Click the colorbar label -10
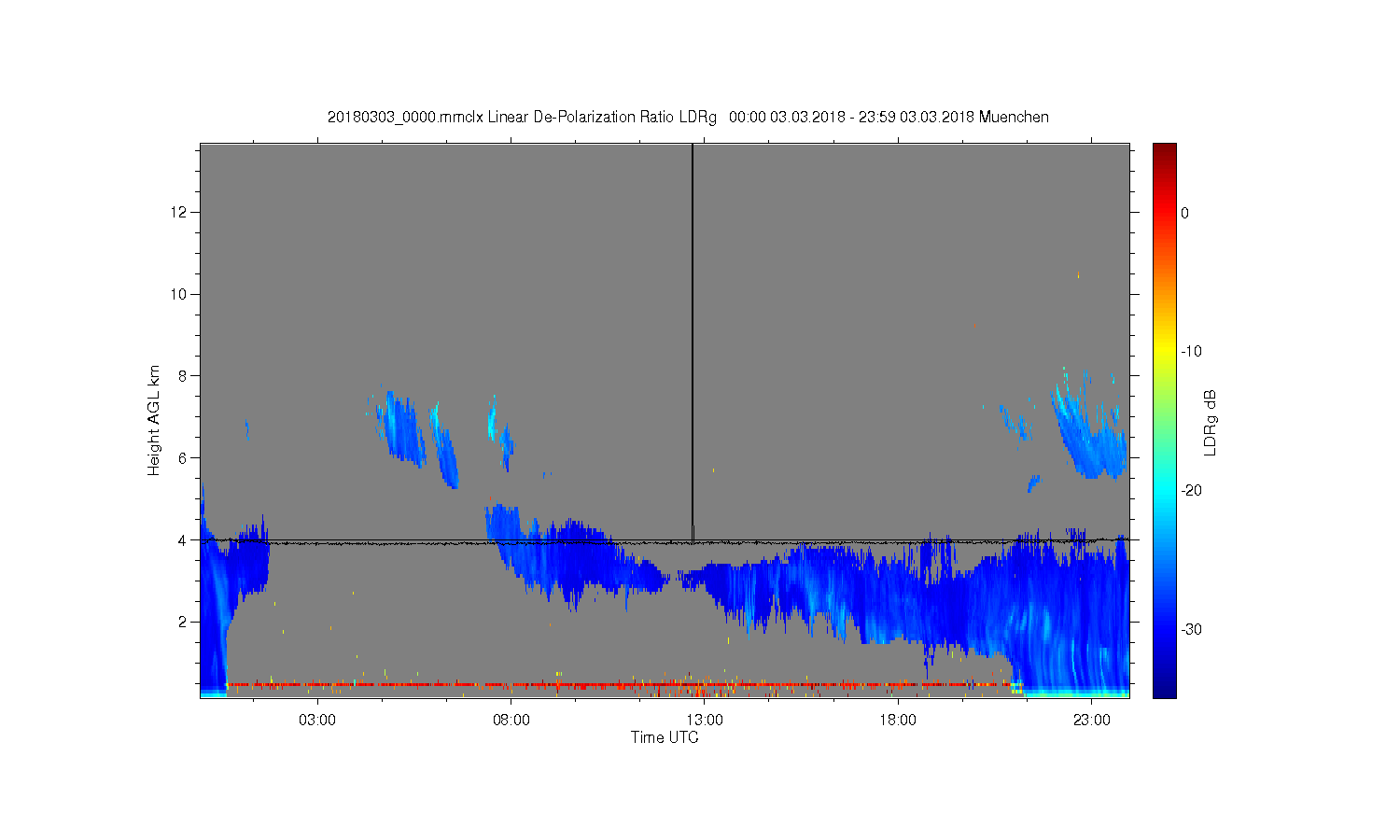This screenshot has height=840, width=1400. click(x=1190, y=352)
